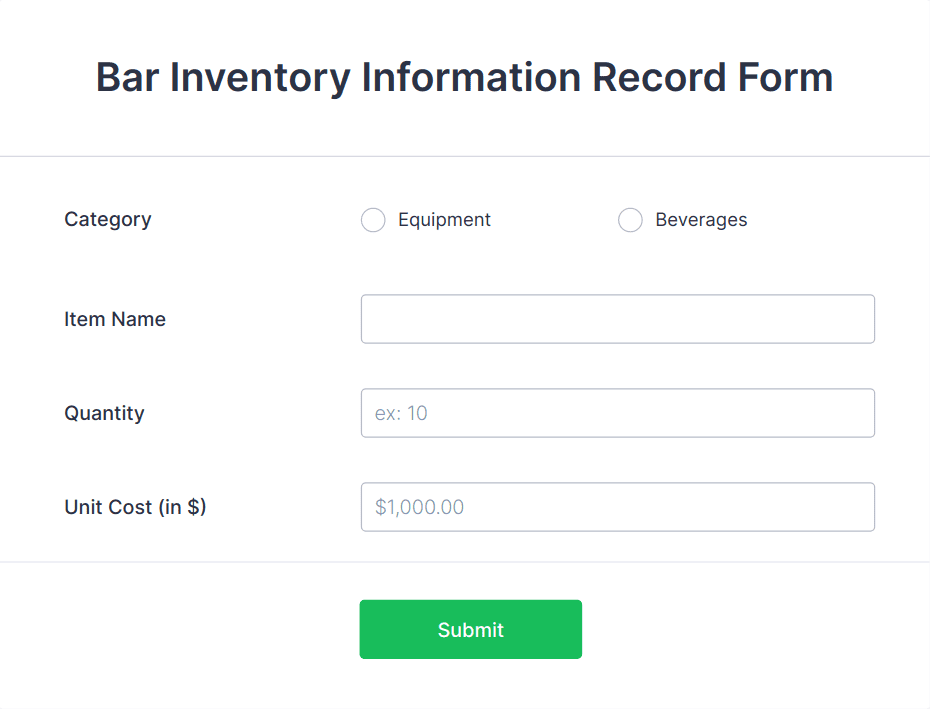Click the Unit Cost field with $1,000.00 placeholder
This screenshot has width=930, height=709.
click(617, 506)
